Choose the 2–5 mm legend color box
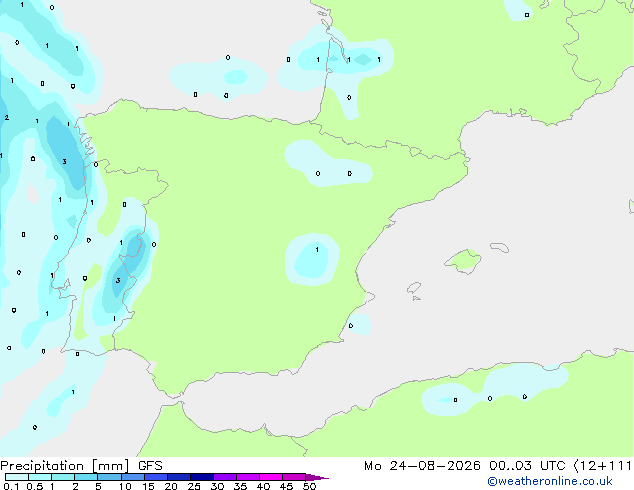The image size is (634, 490). click(86, 477)
